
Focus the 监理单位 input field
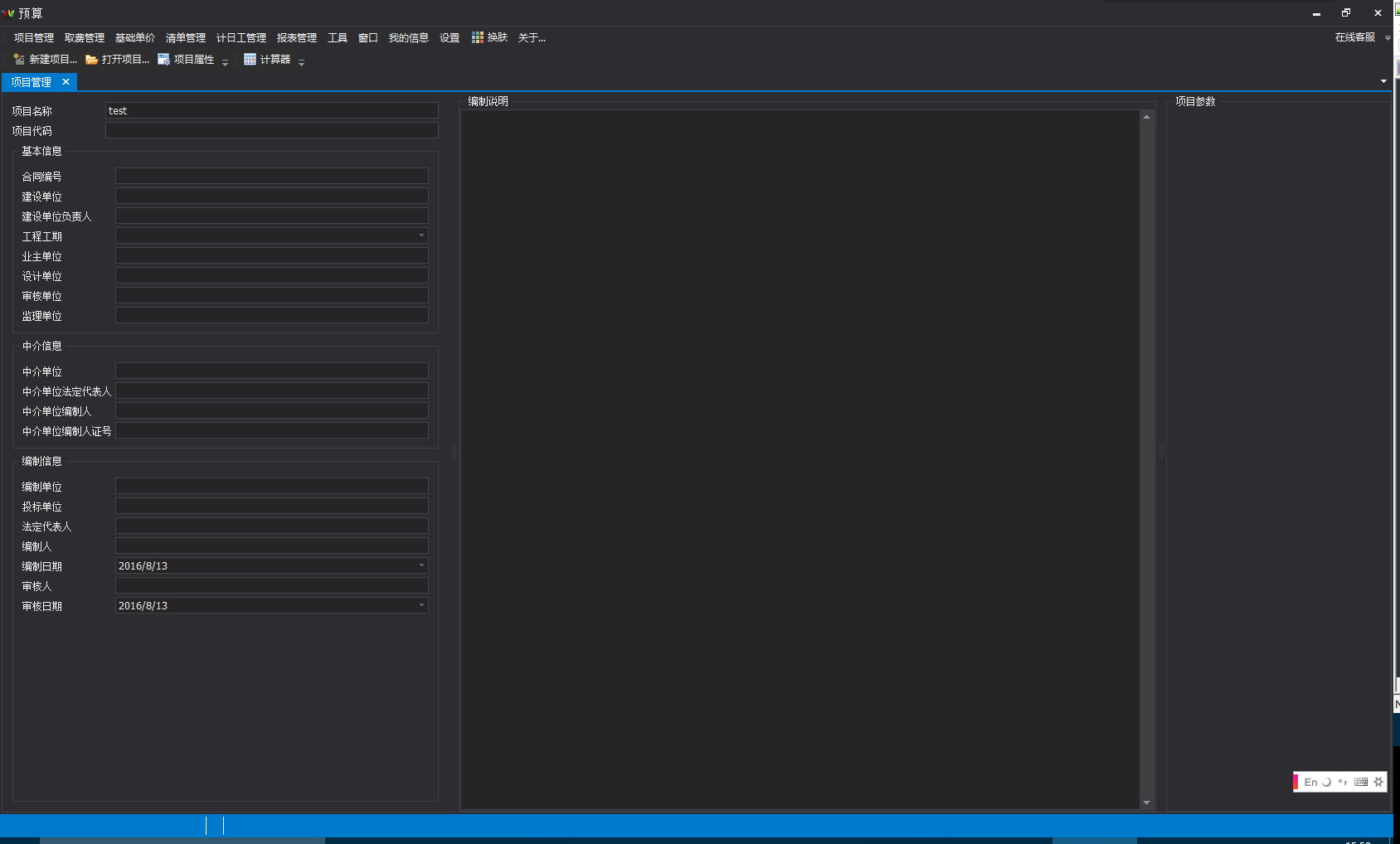point(272,315)
